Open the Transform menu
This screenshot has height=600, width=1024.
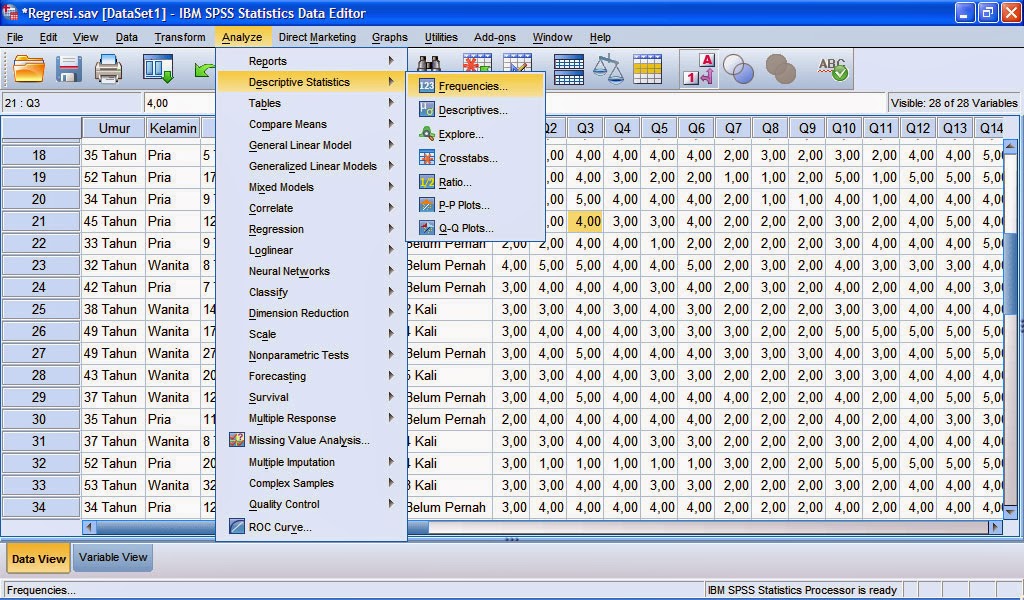(180, 37)
